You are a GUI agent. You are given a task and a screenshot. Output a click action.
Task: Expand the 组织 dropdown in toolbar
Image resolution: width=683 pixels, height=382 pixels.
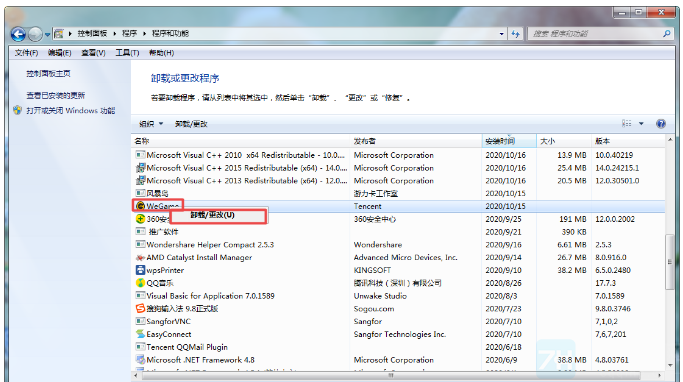tap(151, 124)
